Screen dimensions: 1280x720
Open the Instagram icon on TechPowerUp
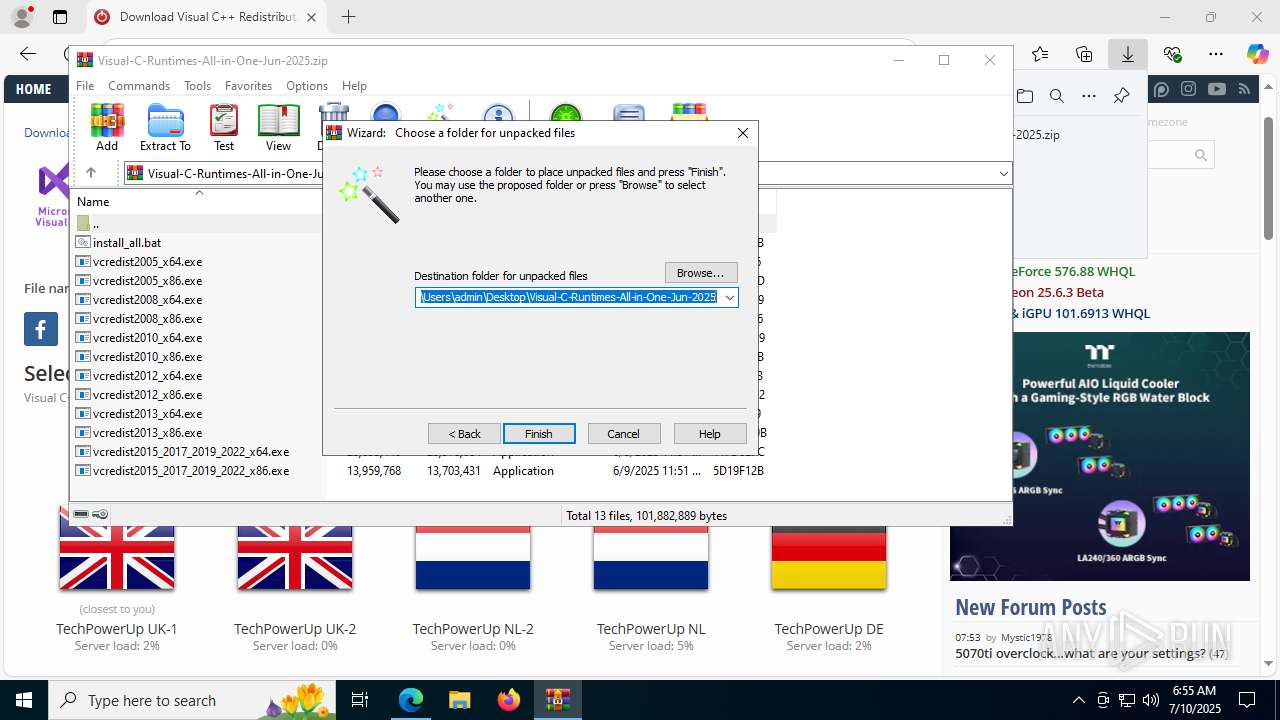click(x=1188, y=89)
